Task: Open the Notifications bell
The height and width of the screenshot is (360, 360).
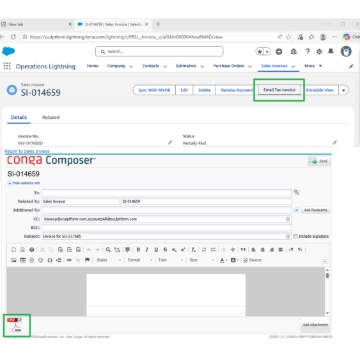Action: click(x=331, y=52)
